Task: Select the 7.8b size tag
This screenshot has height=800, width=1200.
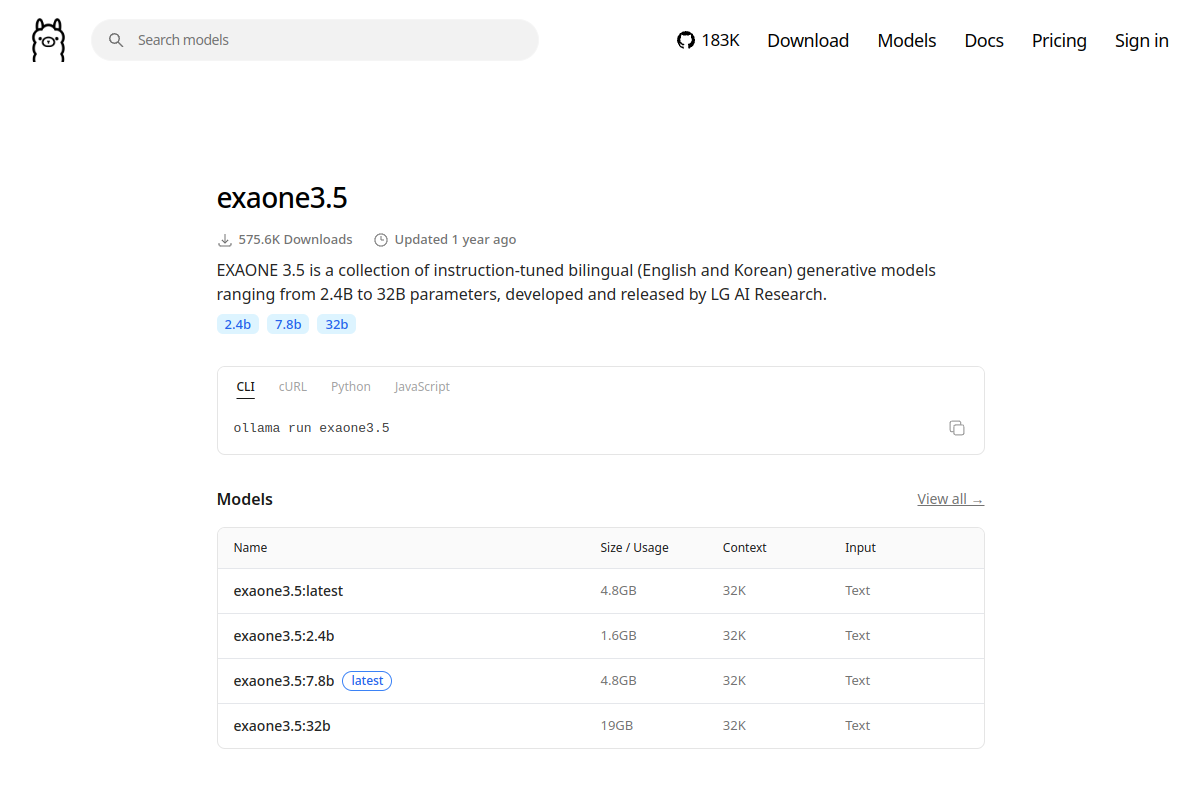Action: coord(288,324)
